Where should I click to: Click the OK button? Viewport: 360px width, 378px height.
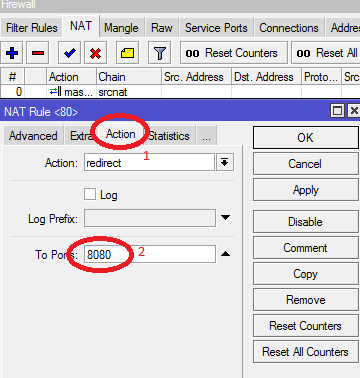(306, 137)
